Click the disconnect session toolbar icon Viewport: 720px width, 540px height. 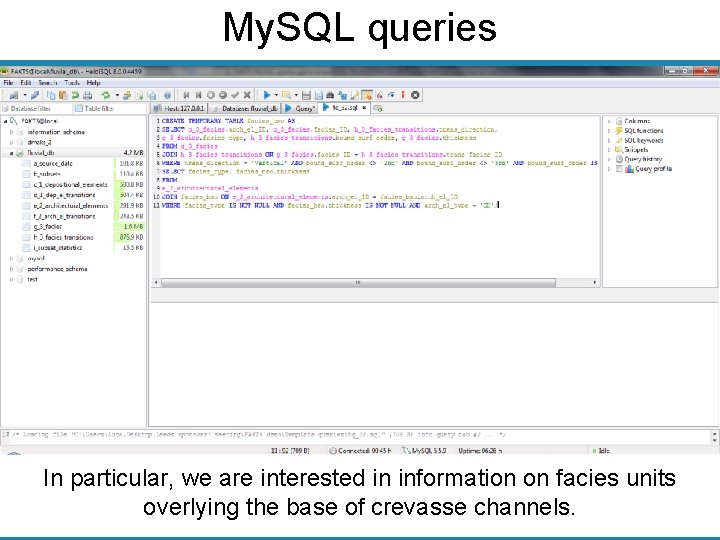tap(35, 95)
